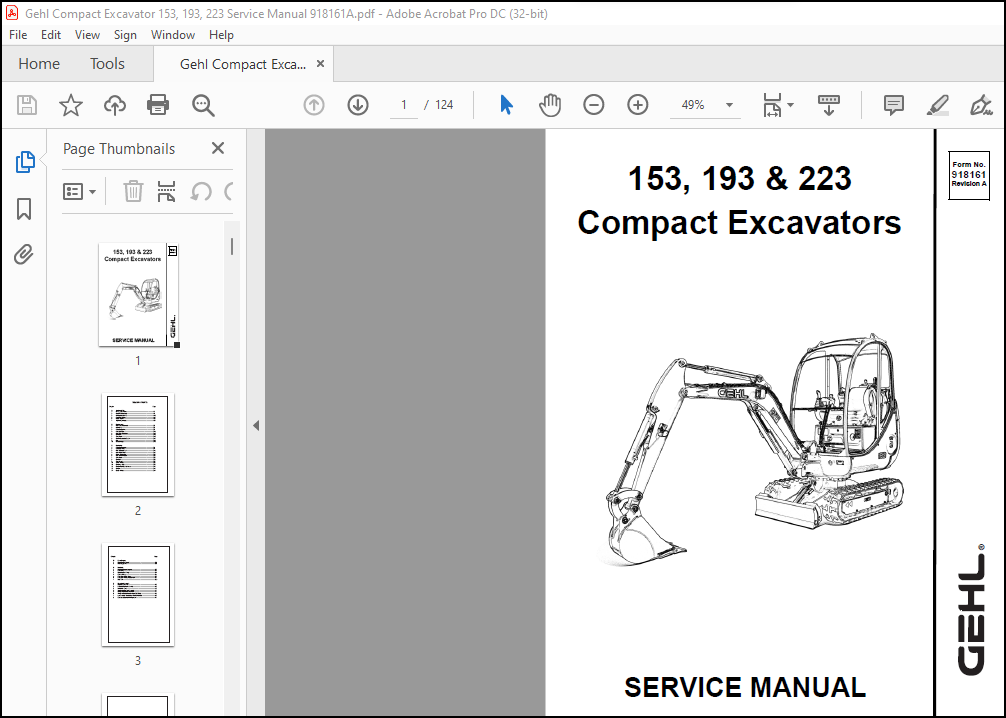Zoom out with minus button
The width and height of the screenshot is (1006, 718).
point(593,105)
